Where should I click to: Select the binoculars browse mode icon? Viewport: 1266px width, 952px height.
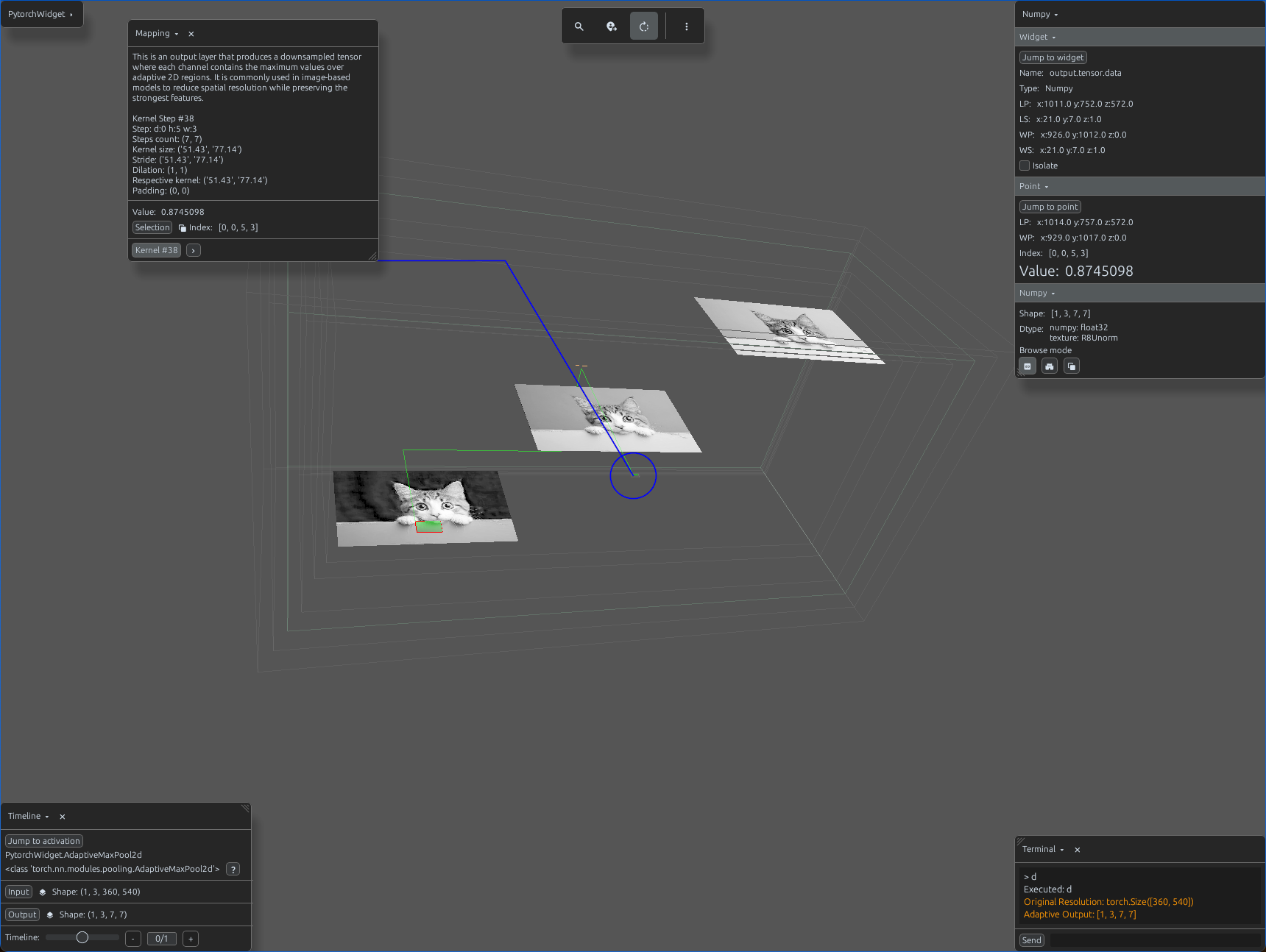(1050, 366)
